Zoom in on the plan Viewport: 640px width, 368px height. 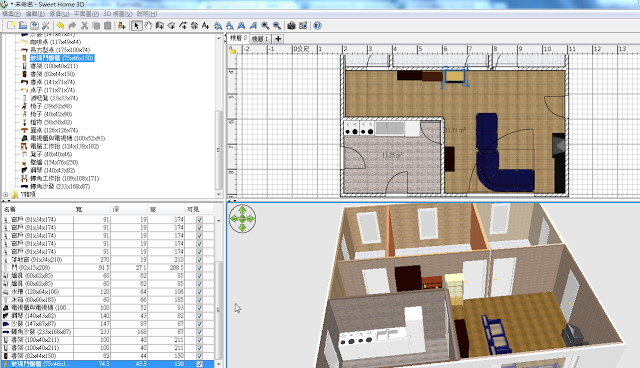pyautogui.click(x=265, y=26)
